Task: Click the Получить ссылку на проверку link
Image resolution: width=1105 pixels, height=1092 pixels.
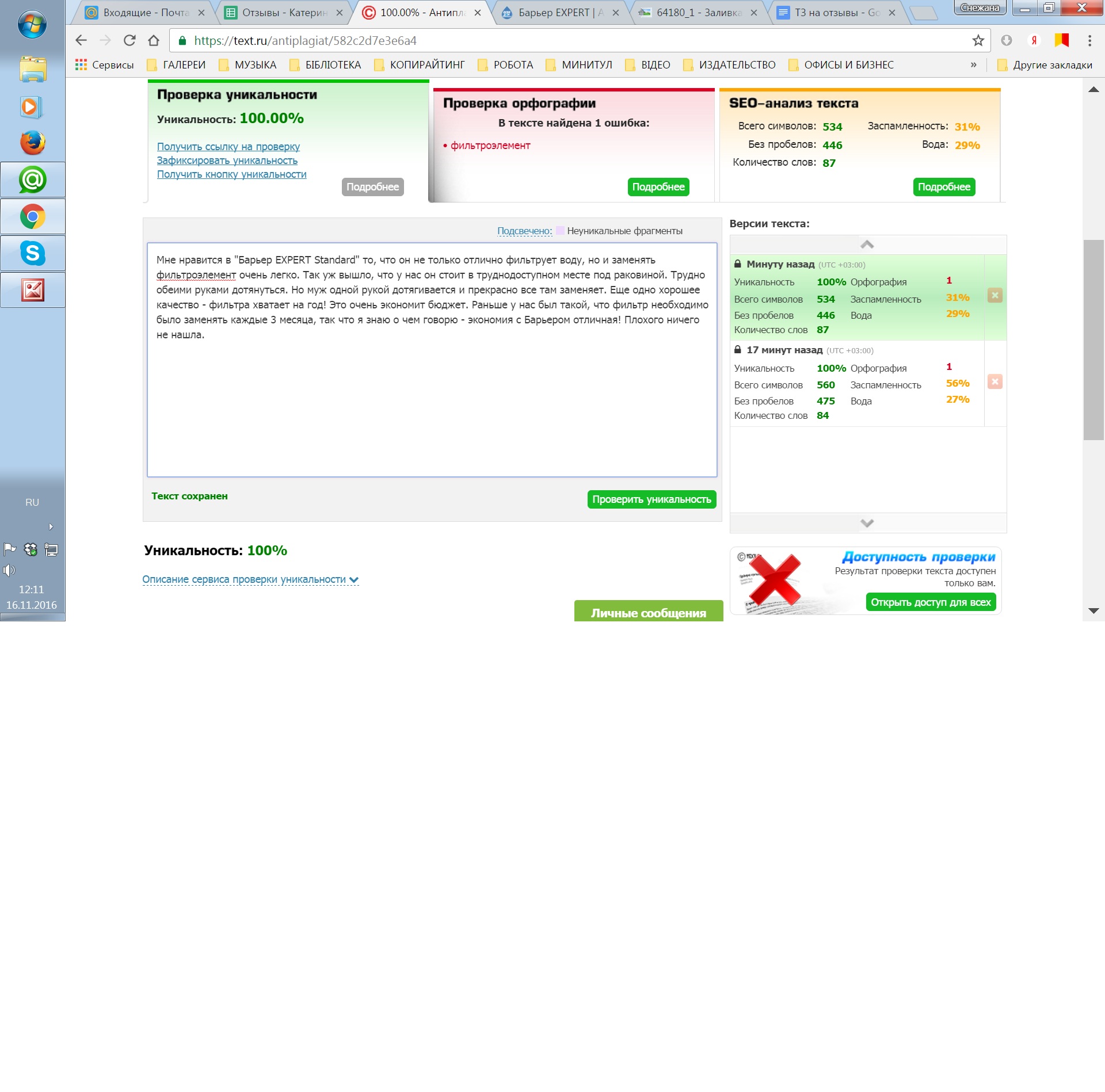Action: (228, 147)
